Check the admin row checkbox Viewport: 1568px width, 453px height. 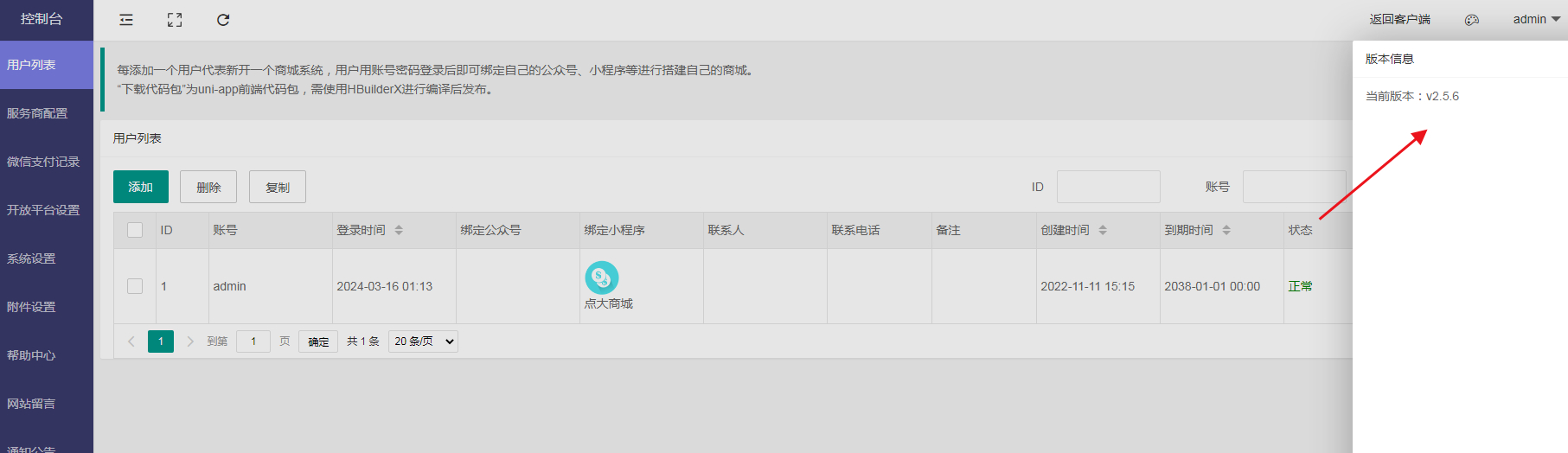tap(135, 286)
